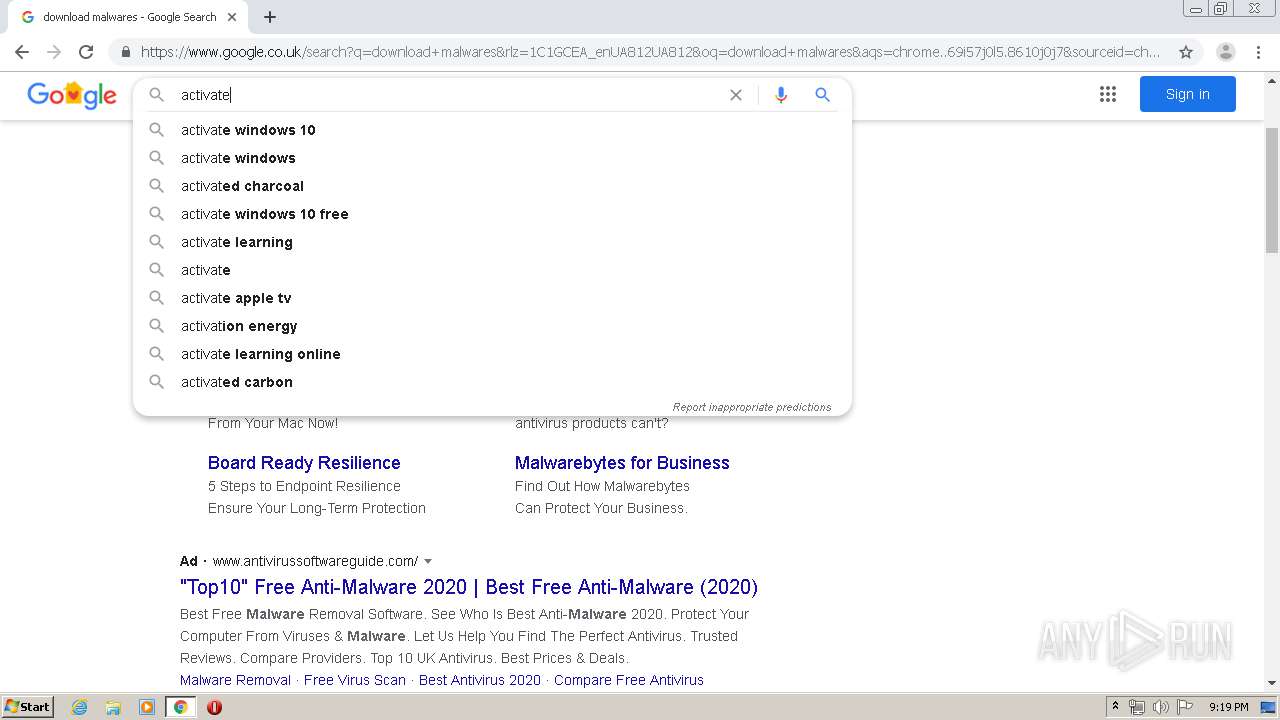Open Internet Explorer from taskbar
The width and height of the screenshot is (1280, 720).
(79, 707)
